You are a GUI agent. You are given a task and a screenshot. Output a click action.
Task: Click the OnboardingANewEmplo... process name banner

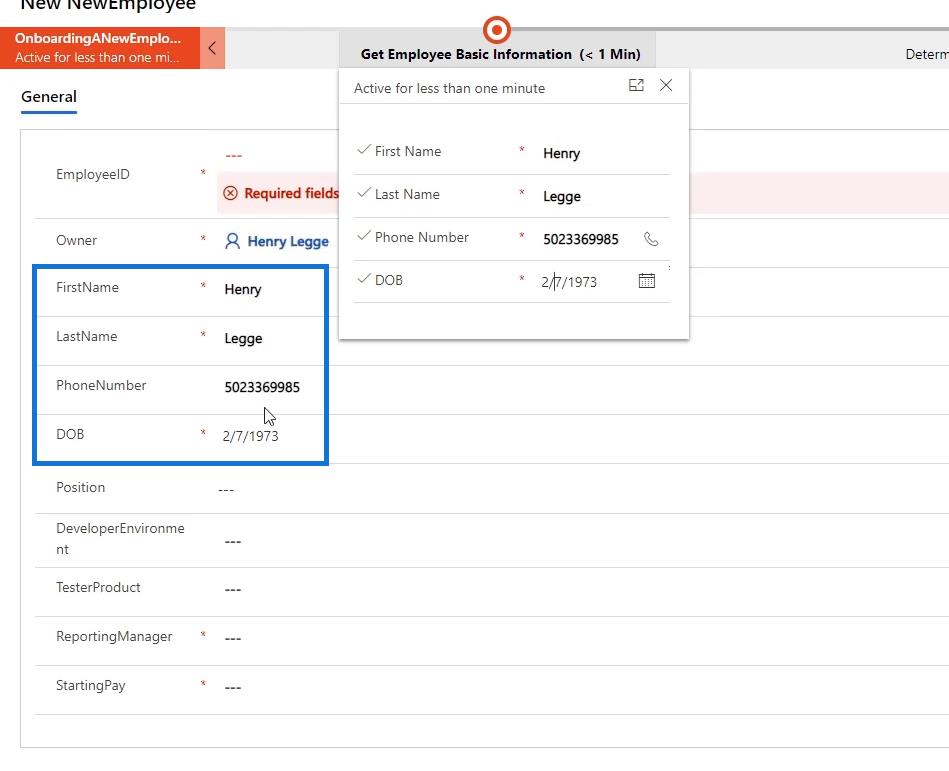(x=100, y=48)
